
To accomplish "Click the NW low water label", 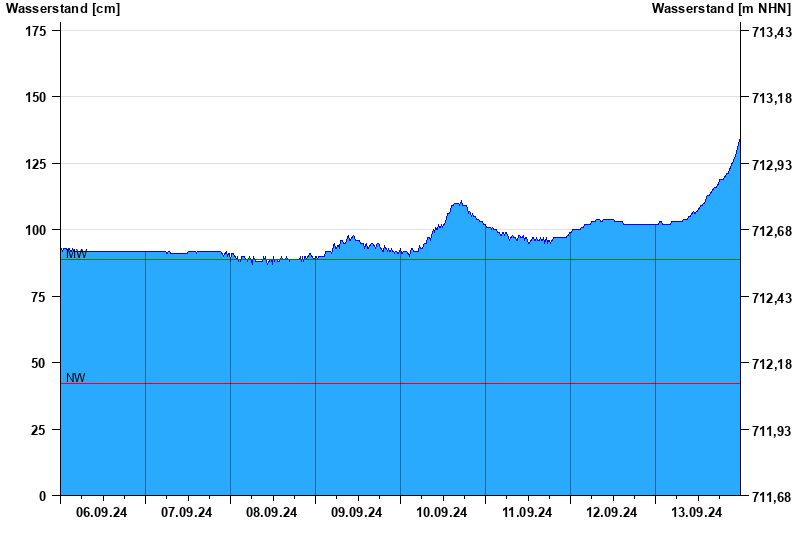I will (76, 378).
